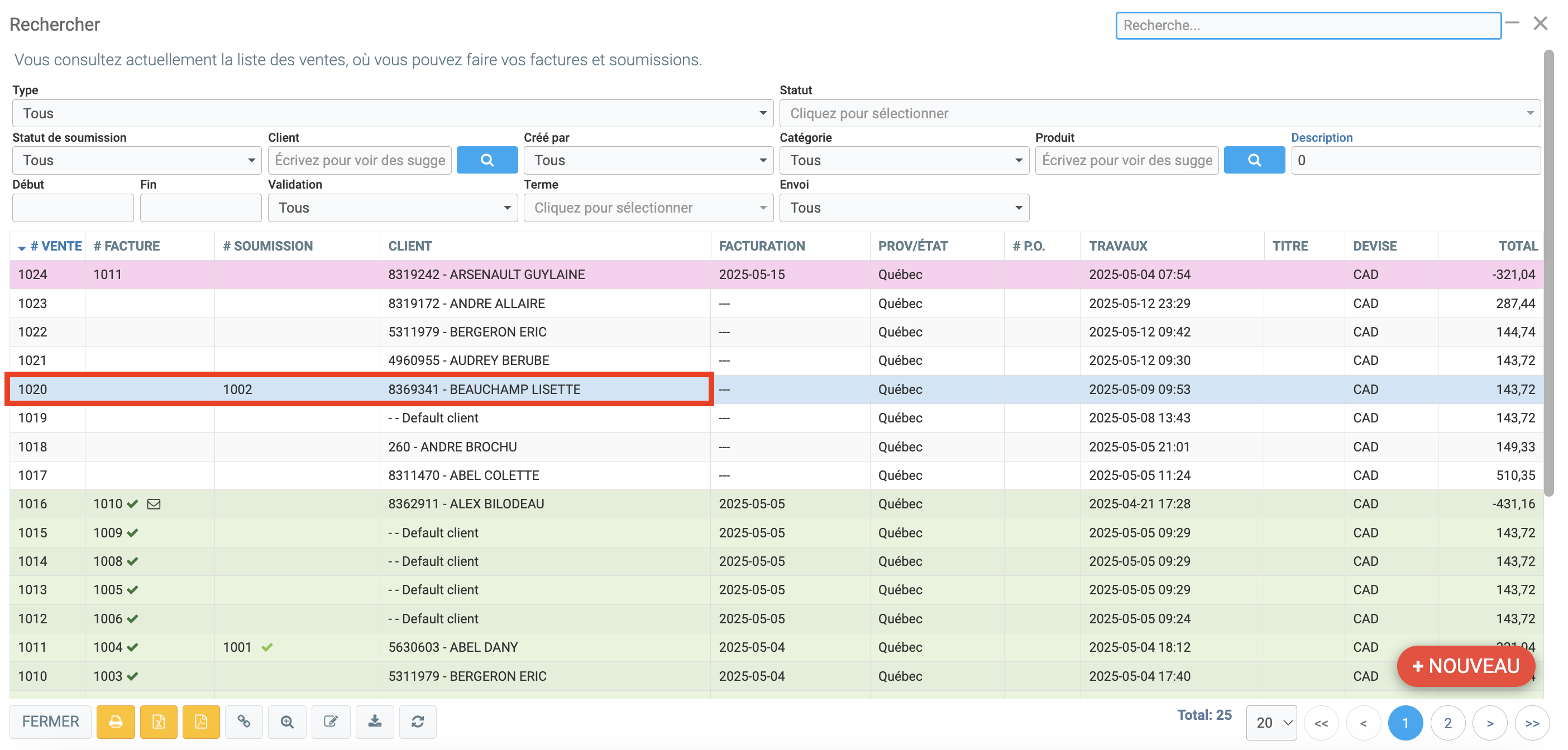The image size is (1568, 750).
Task: Open the Validation dropdown
Action: 392,208
